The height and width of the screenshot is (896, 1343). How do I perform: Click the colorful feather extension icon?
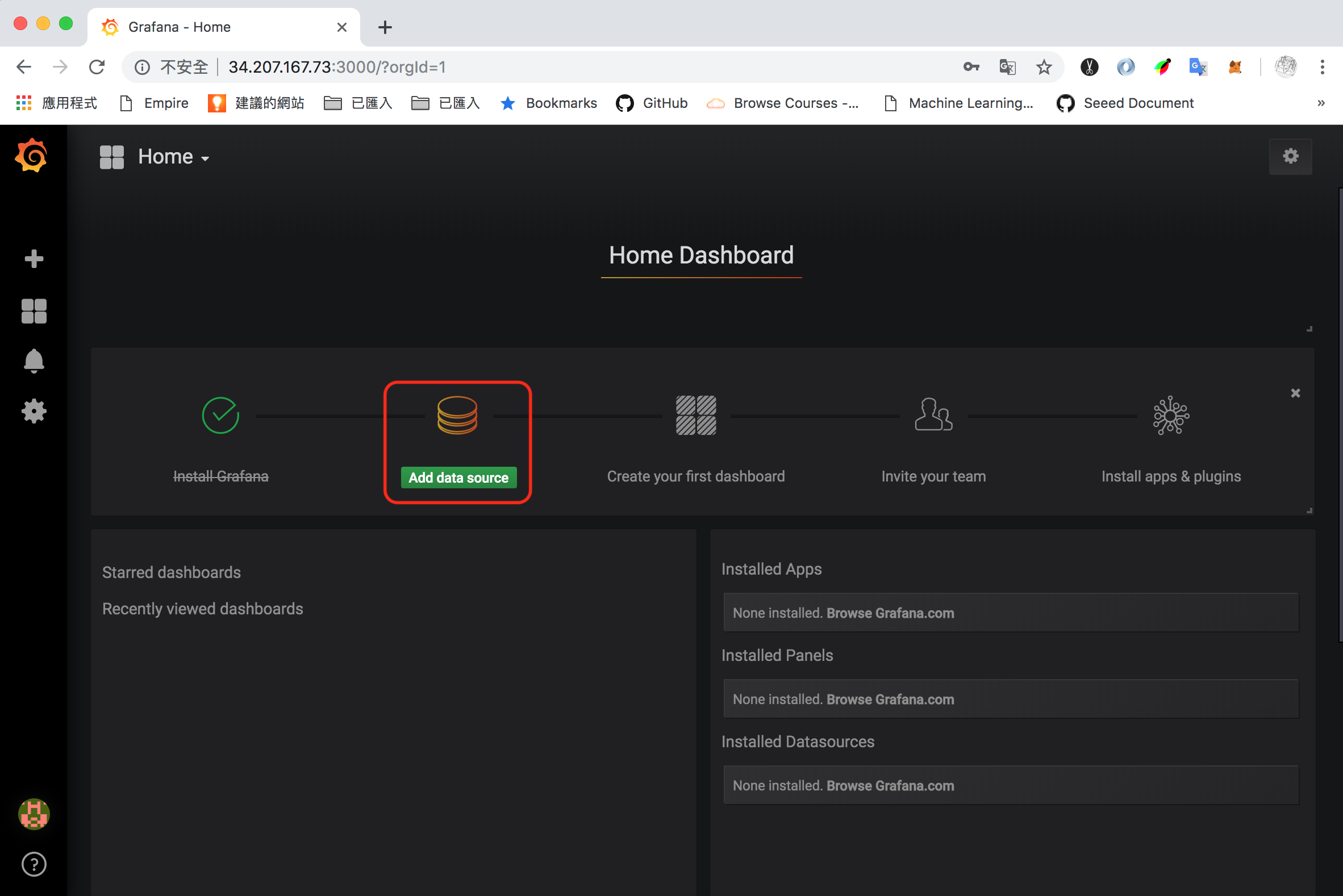1162,67
